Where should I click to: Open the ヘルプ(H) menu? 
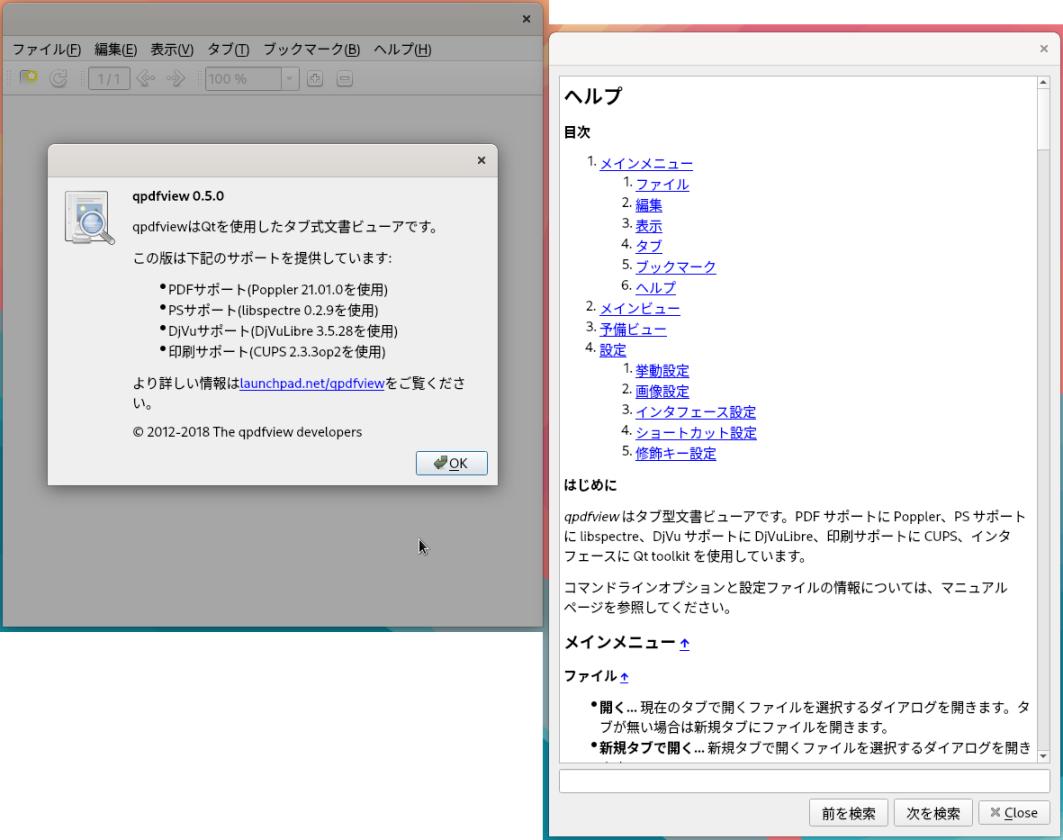[x=402, y=49]
